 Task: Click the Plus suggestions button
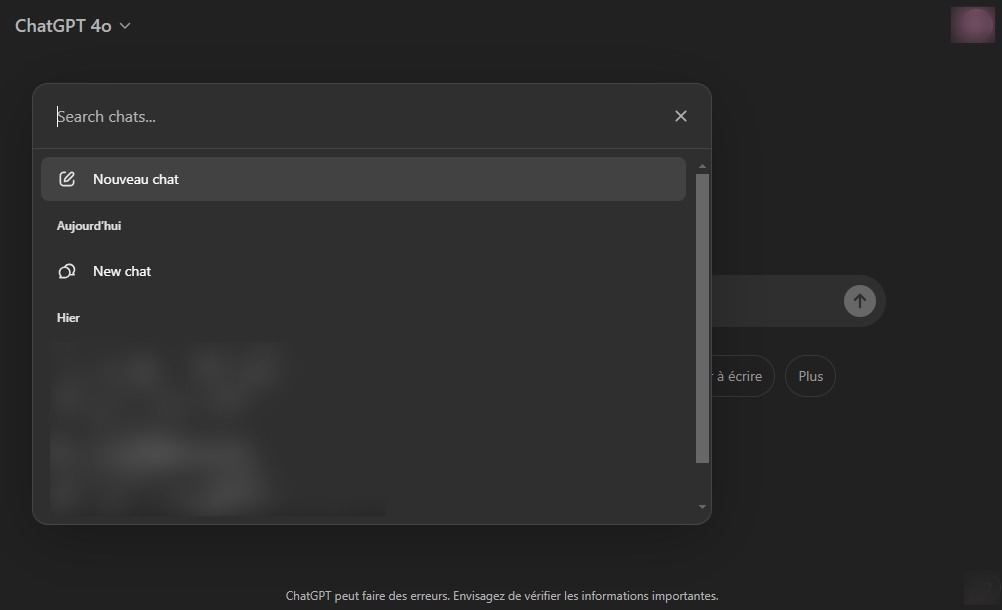tap(810, 376)
